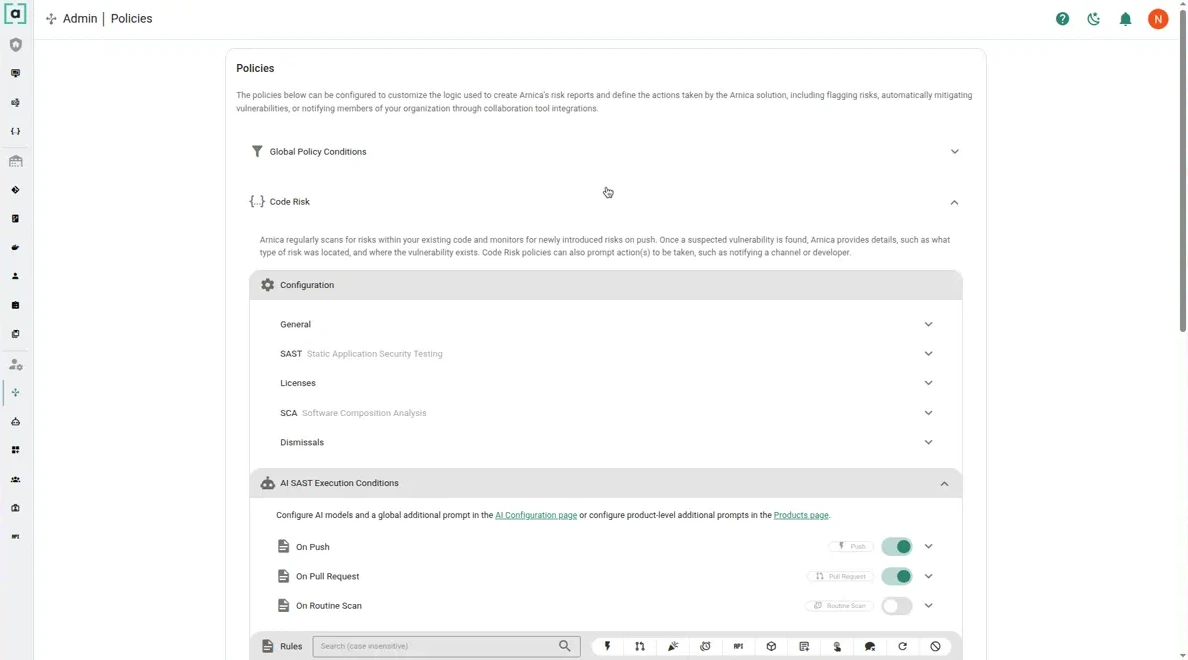Expand Global Policy Conditions section
Screen dimensions: 1188x660
point(954,152)
